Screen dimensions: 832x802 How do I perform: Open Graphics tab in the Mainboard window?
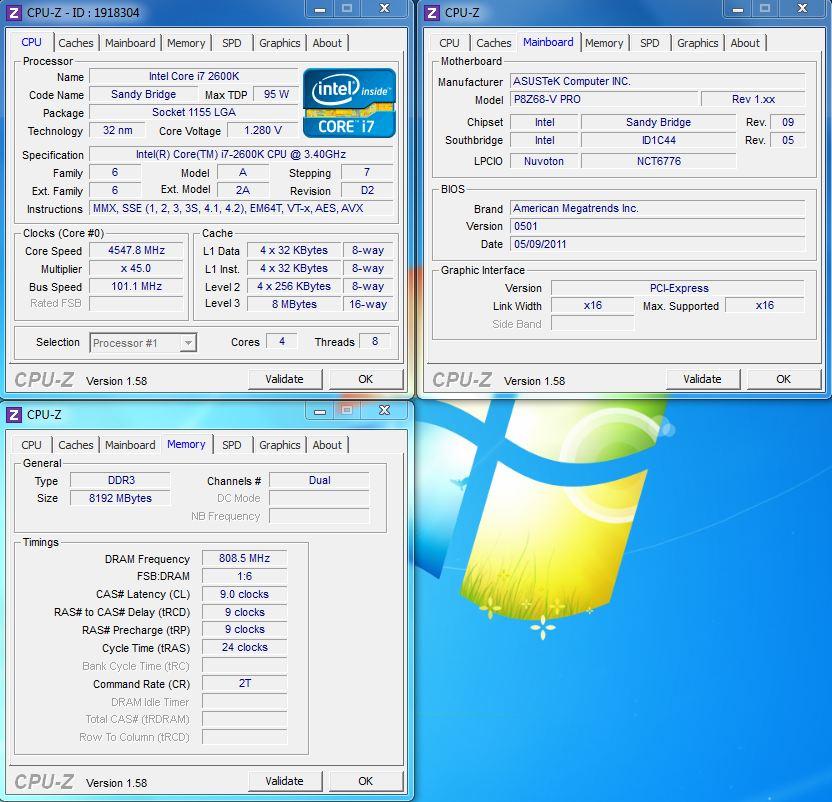point(697,43)
